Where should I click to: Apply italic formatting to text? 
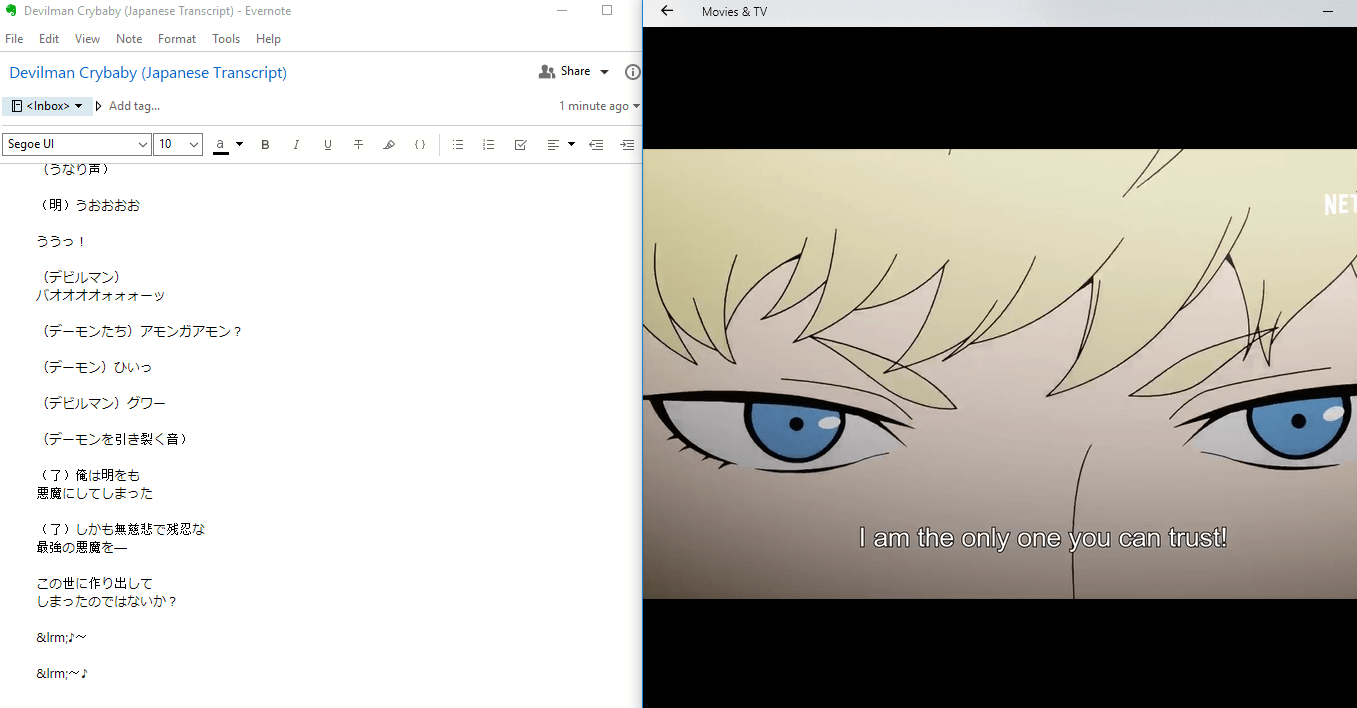point(296,145)
